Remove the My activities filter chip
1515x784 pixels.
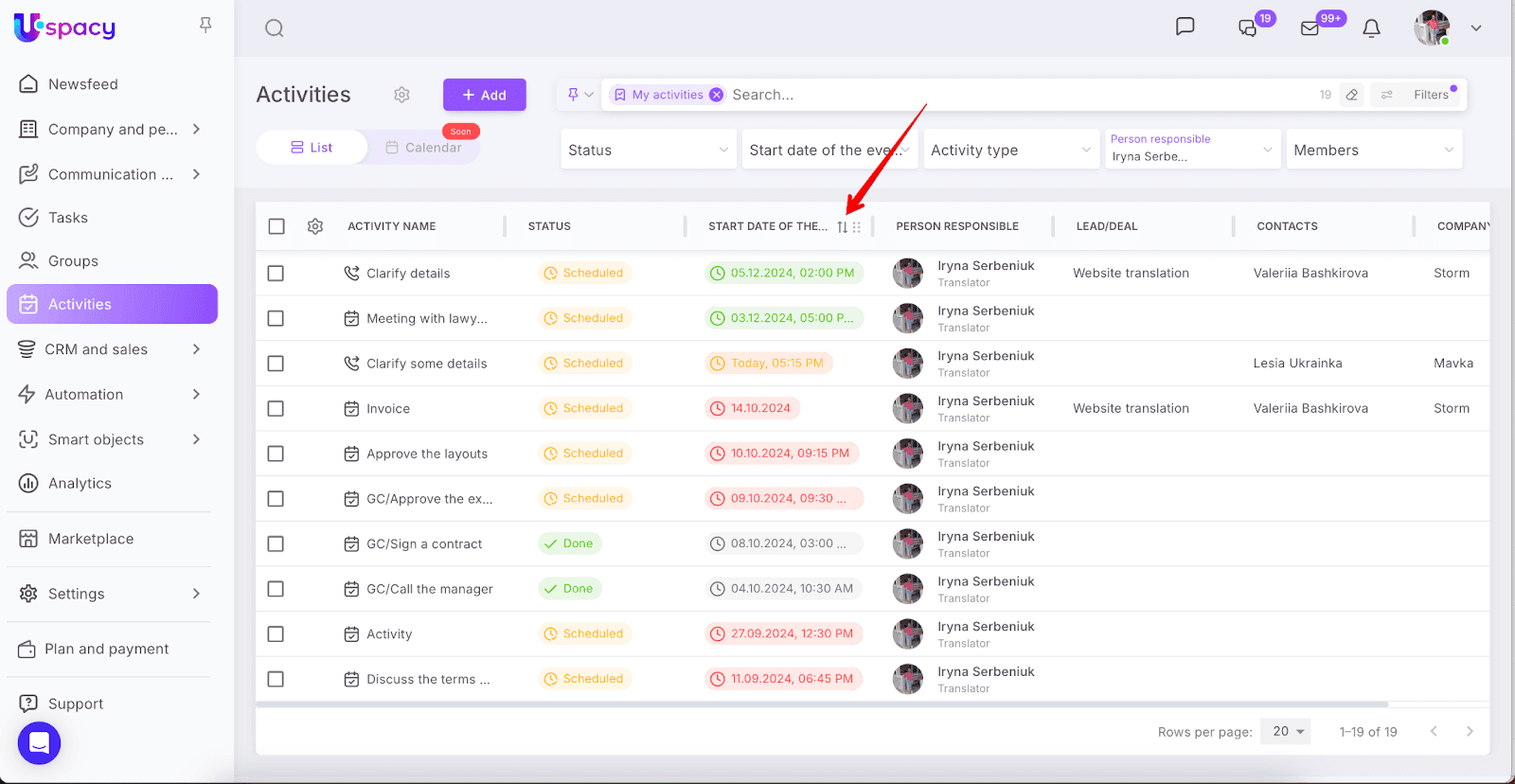[x=717, y=95]
